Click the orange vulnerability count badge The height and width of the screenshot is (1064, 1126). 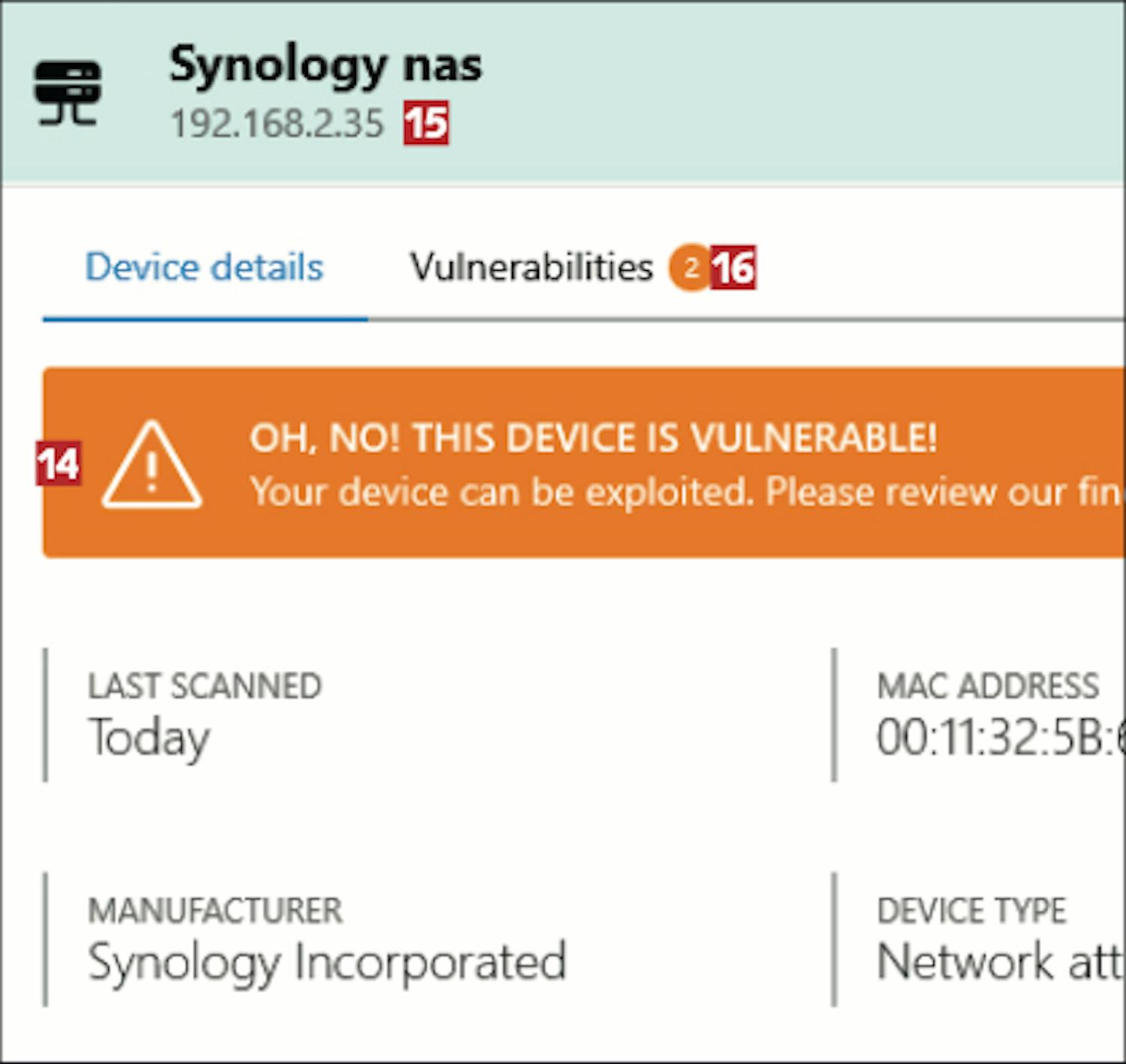point(690,267)
